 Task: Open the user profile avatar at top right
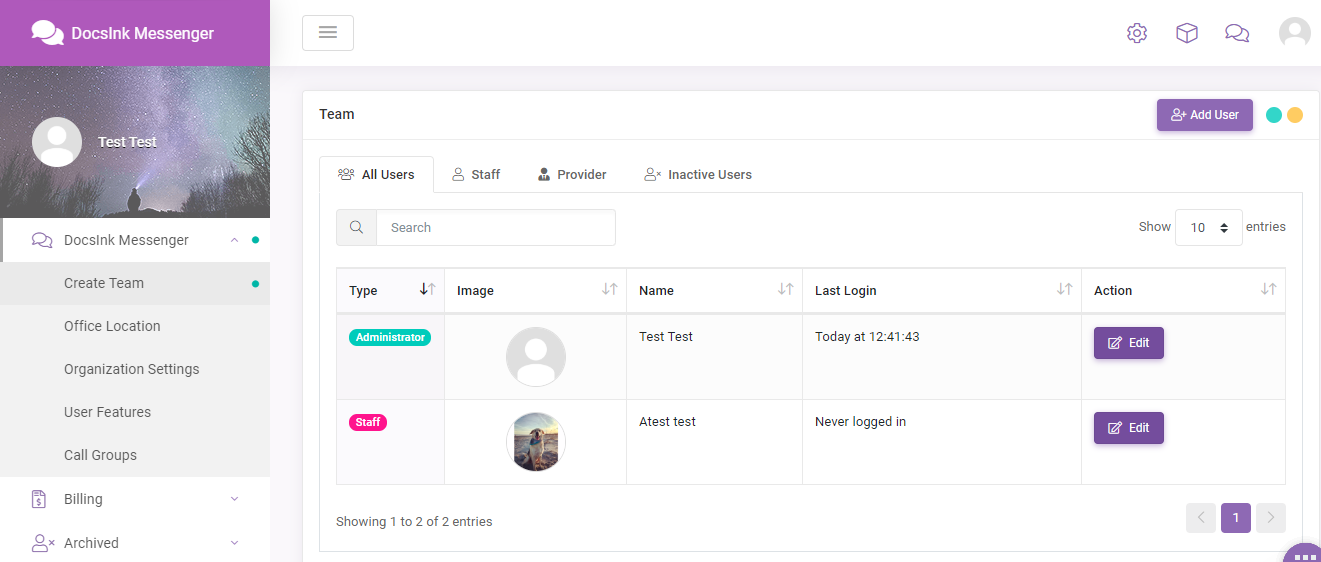(x=1295, y=33)
